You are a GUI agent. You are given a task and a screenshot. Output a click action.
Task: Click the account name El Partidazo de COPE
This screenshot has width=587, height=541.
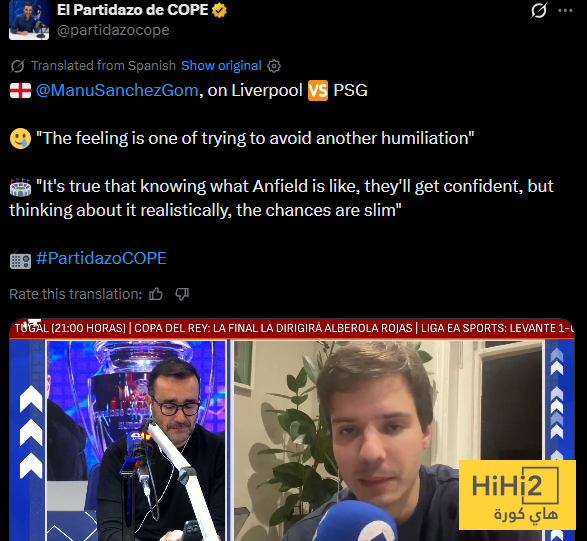click(x=133, y=10)
